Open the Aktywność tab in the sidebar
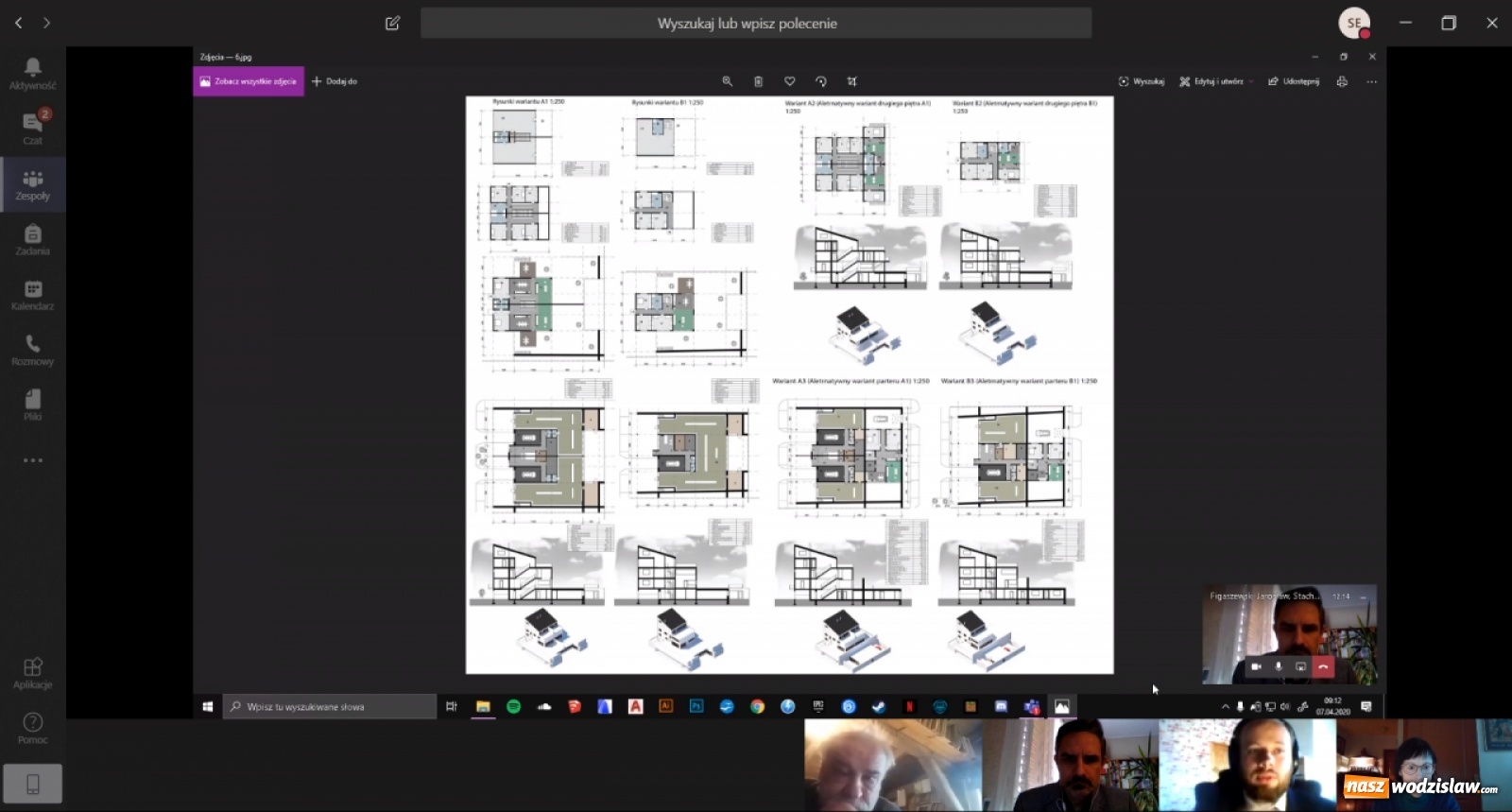This screenshot has width=1512, height=812. click(32, 73)
